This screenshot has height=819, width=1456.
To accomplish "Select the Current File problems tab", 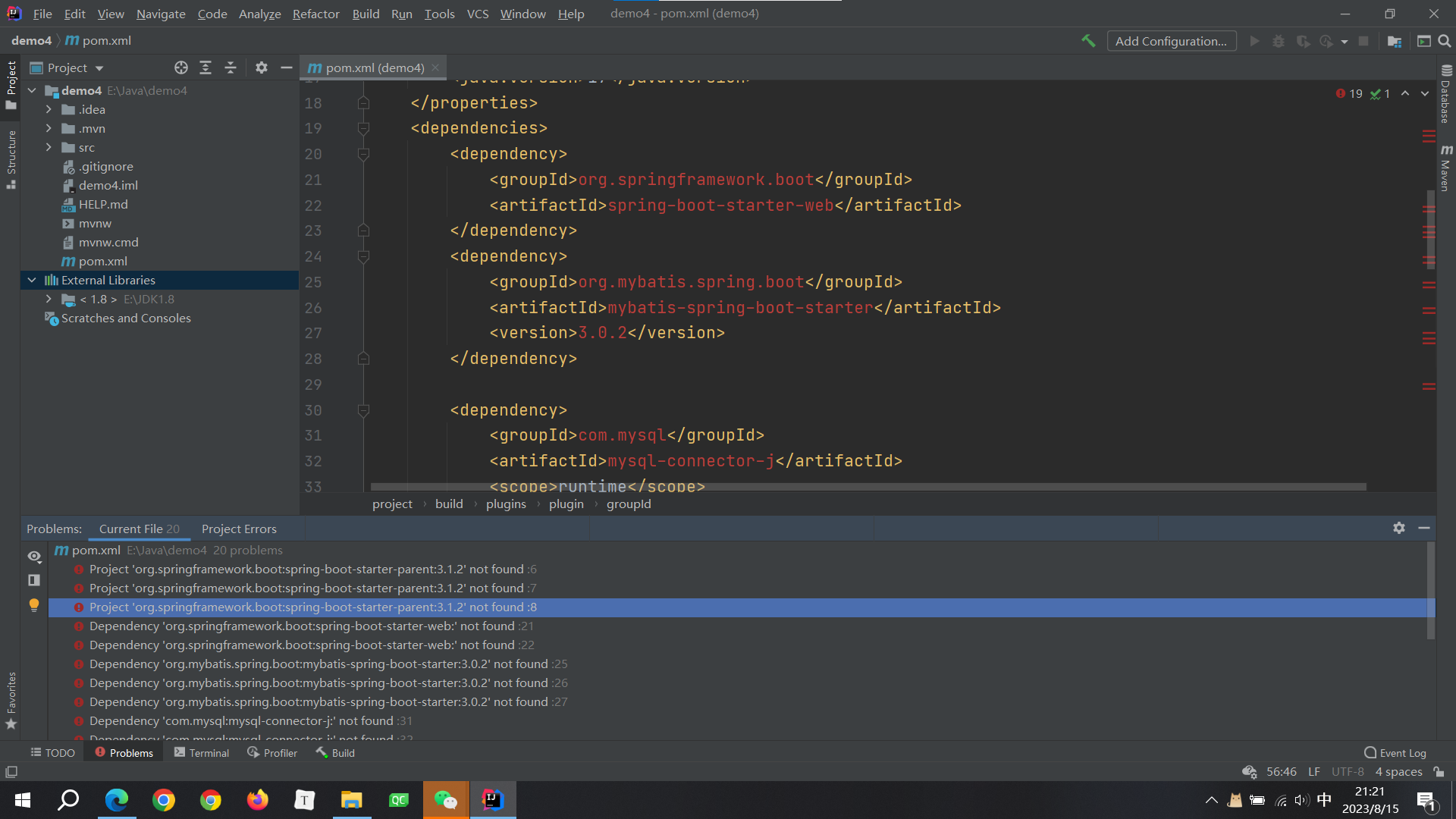I will pyautogui.click(x=140, y=529).
